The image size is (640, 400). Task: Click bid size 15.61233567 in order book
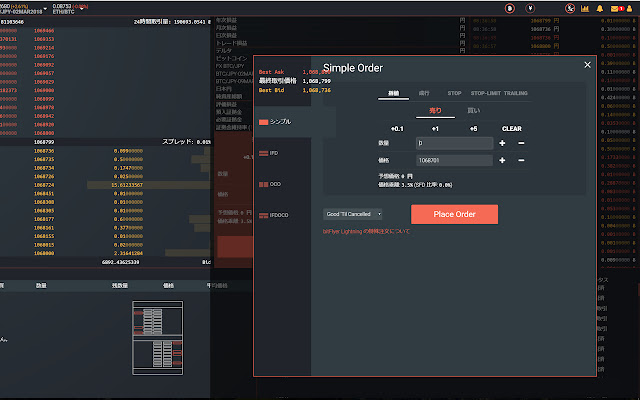pyautogui.click(x=127, y=185)
